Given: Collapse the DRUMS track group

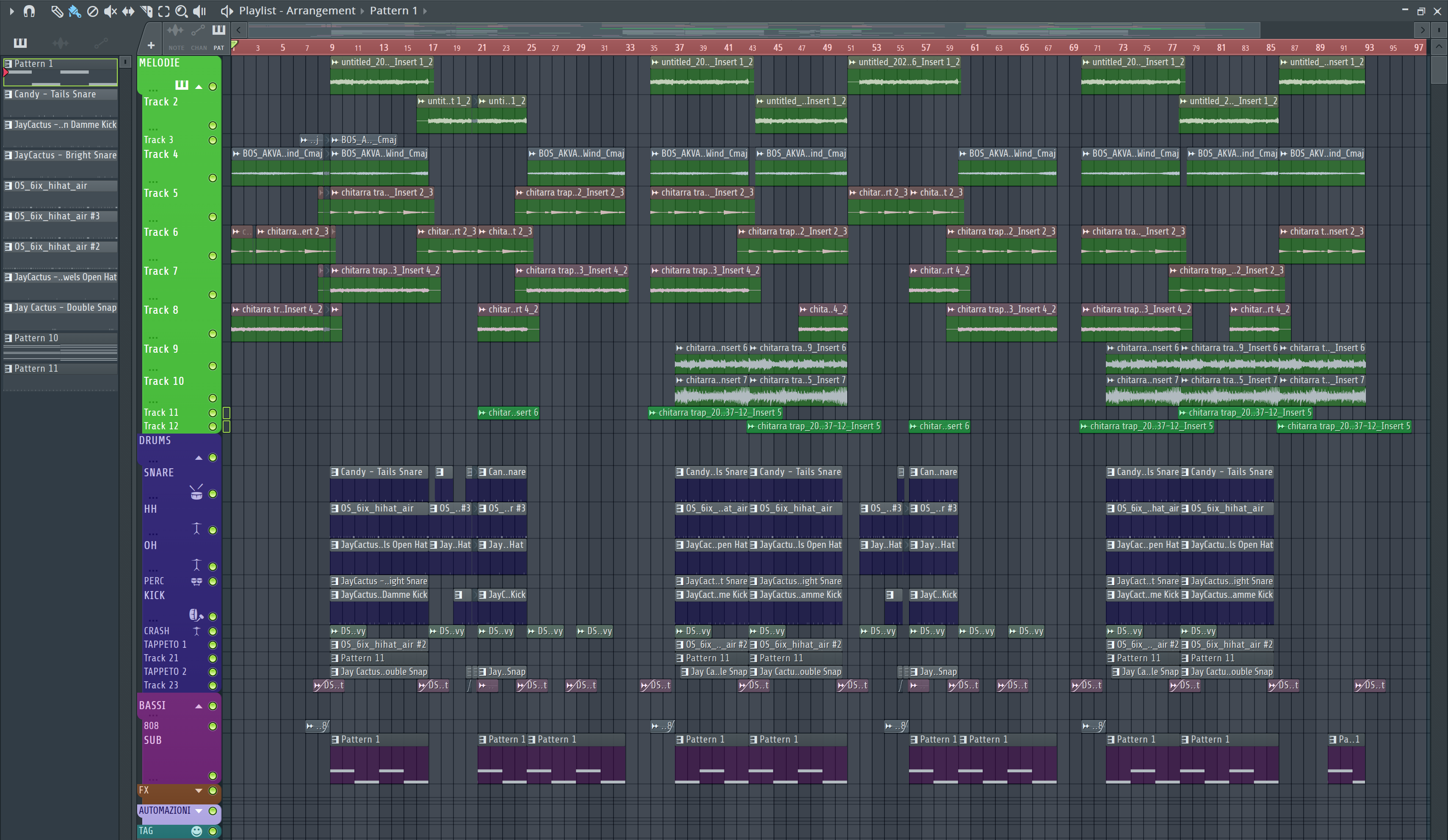Looking at the screenshot, I should point(199,458).
